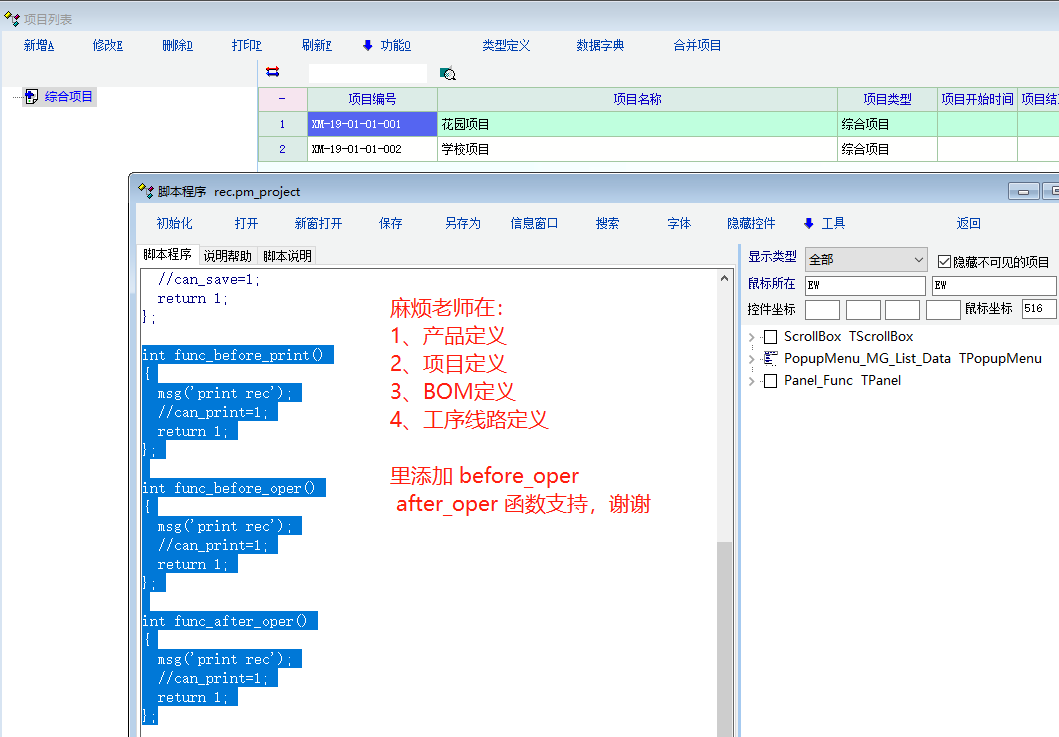
Task: Click the 保存 button in script toolbar
Action: click(390, 223)
